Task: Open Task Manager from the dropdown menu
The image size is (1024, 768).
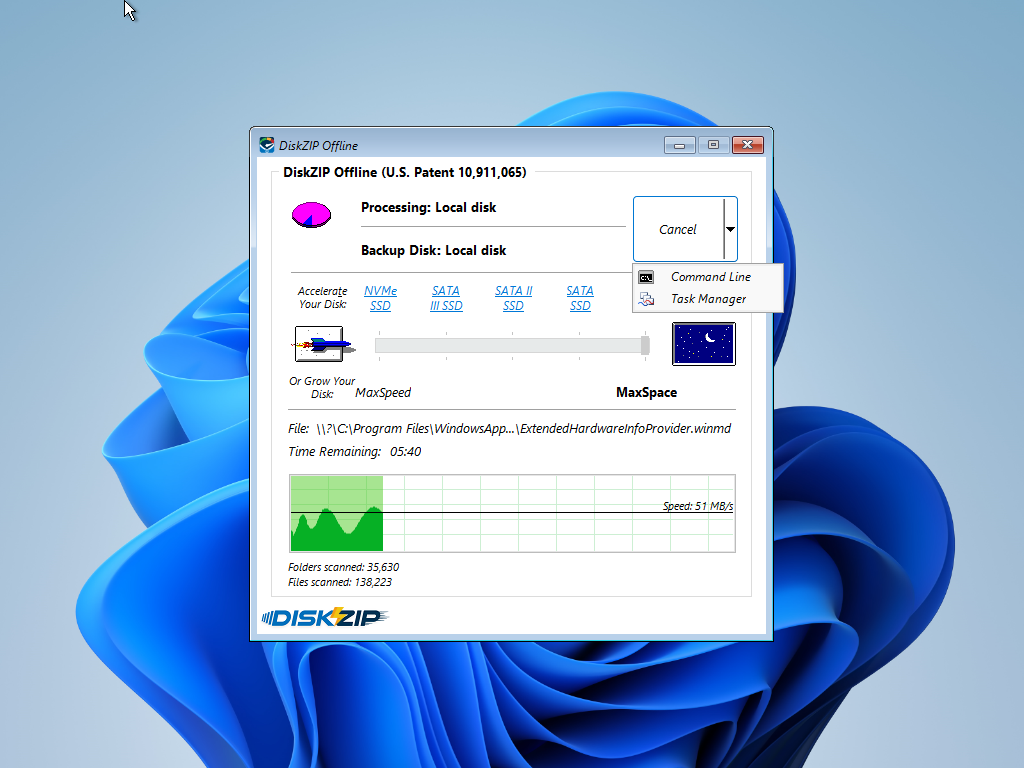Action: [707, 299]
